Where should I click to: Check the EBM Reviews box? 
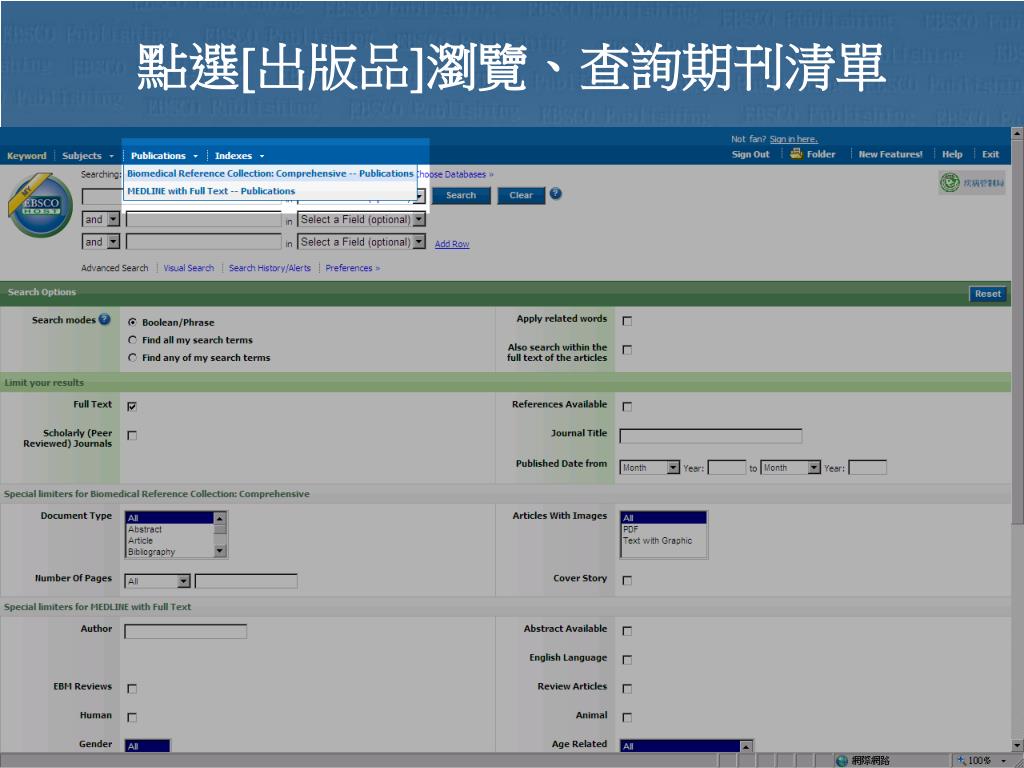tap(132, 688)
